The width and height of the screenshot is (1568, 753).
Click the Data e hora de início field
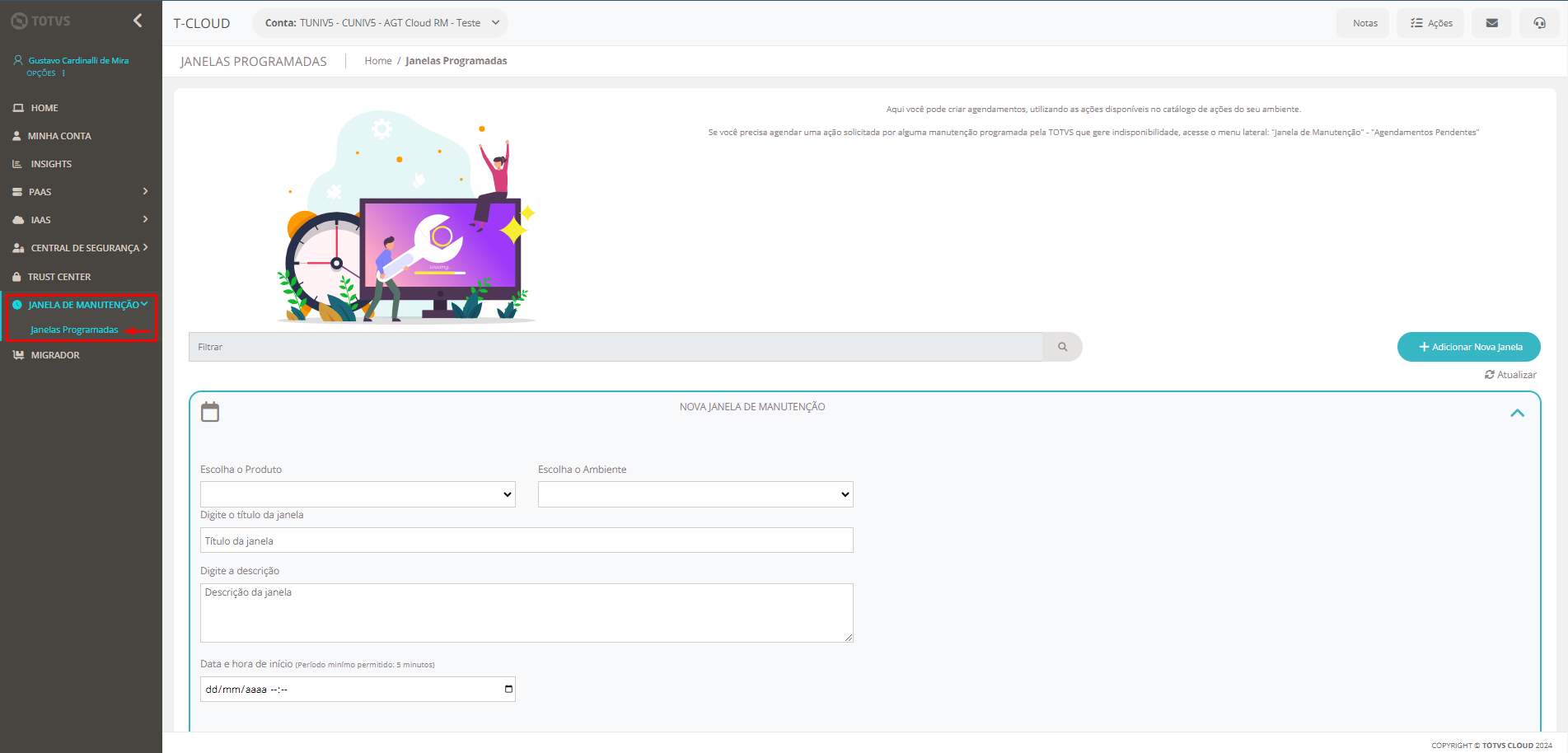pos(358,690)
